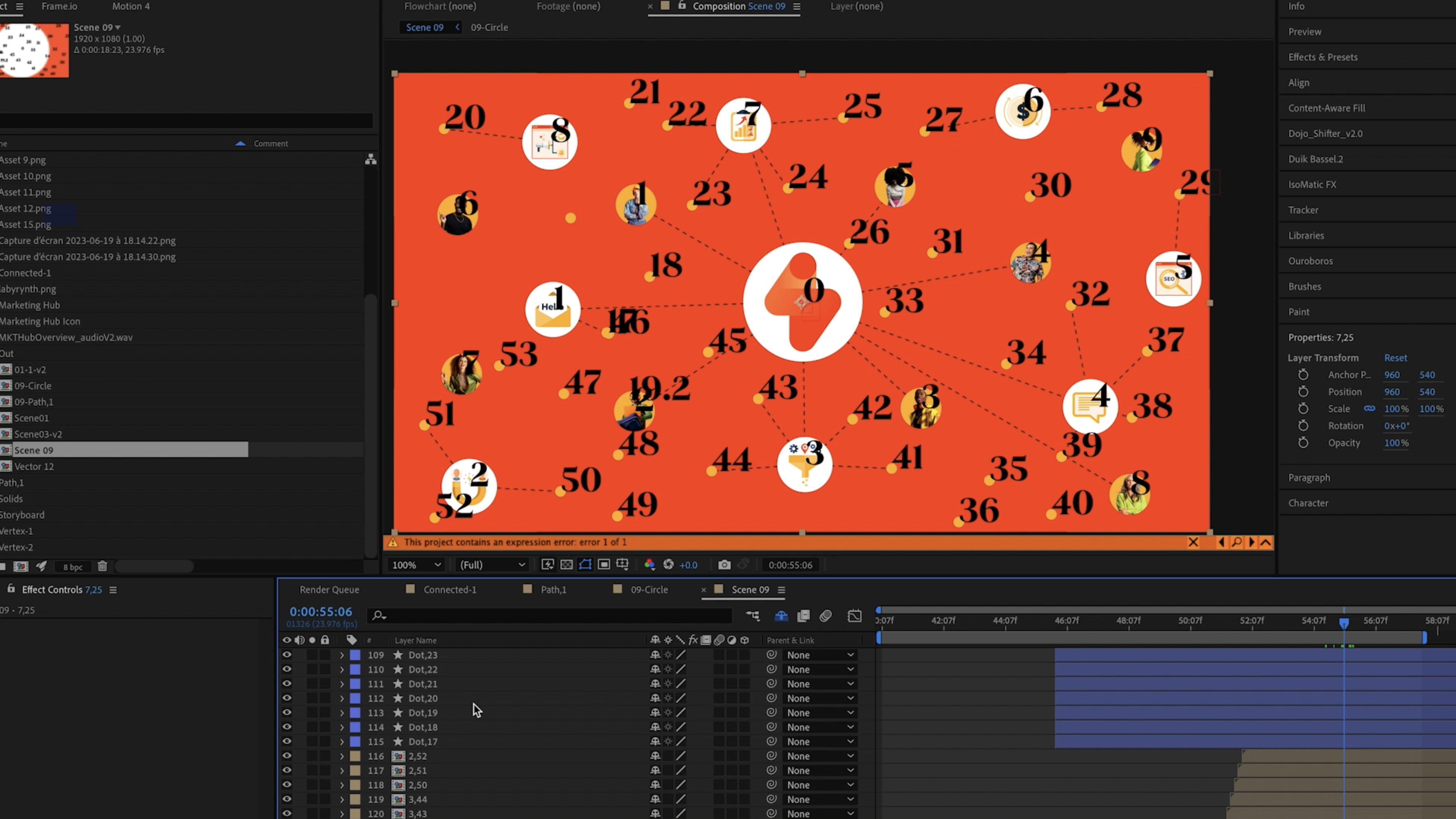Click the Effects and Presets panel icon
This screenshot has height=819, width=1456.
pyautogui.click(x=1322, y=56)
